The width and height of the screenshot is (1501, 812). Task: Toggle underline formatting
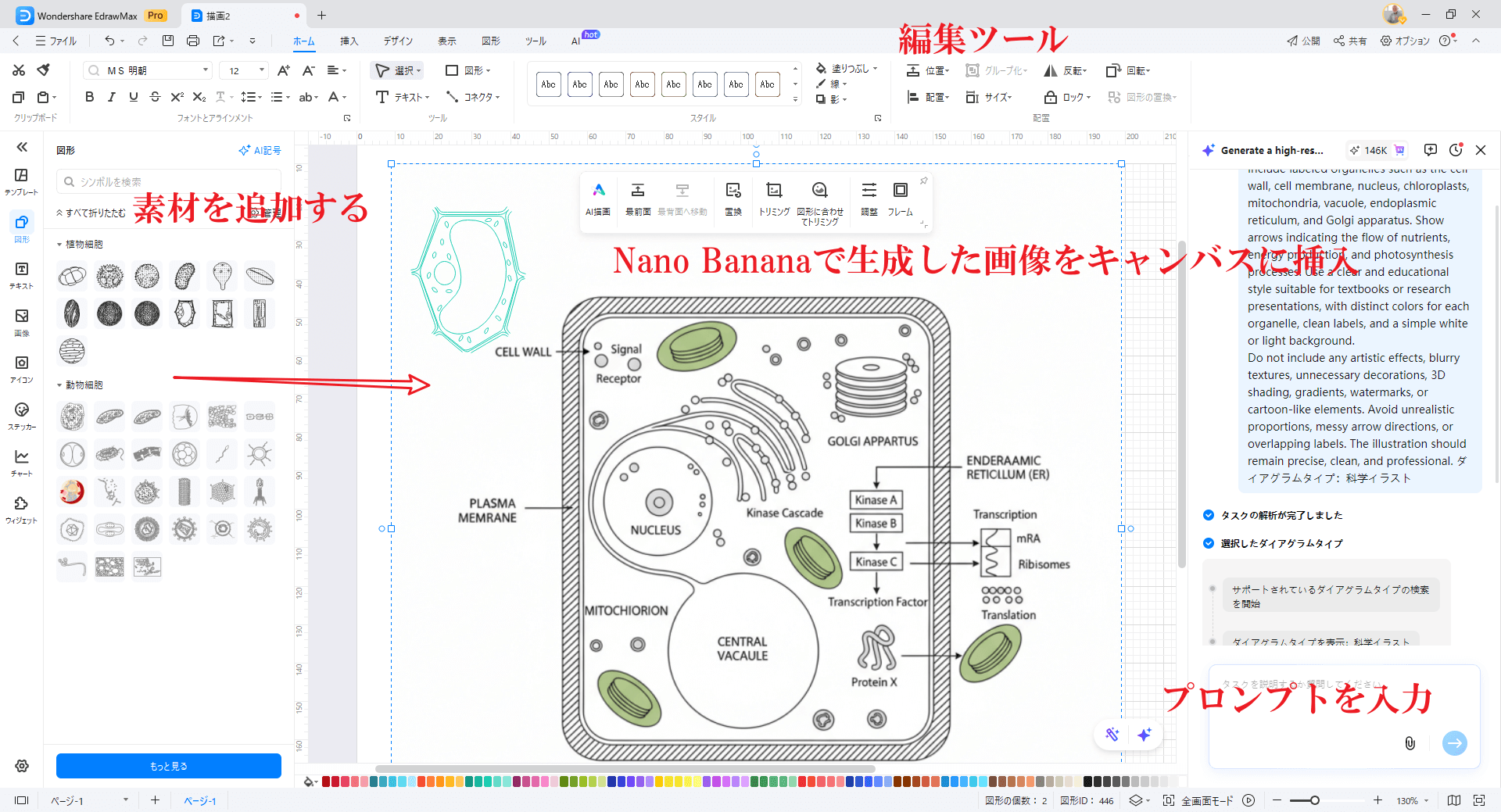click(133, 97)
